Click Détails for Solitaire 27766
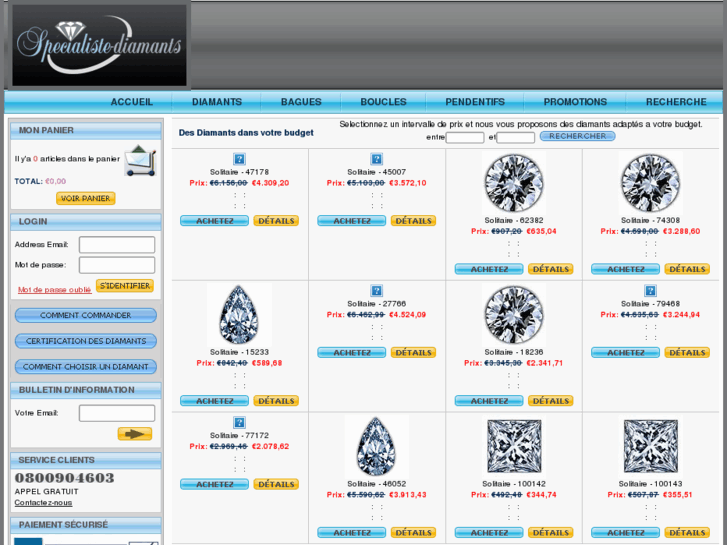727x545 pixels. [x=413, y=353]
